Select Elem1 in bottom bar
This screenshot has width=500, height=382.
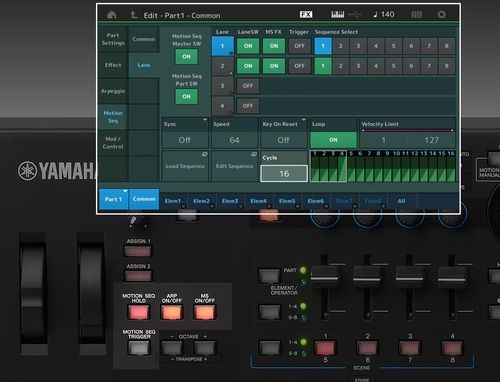[173, 201]
